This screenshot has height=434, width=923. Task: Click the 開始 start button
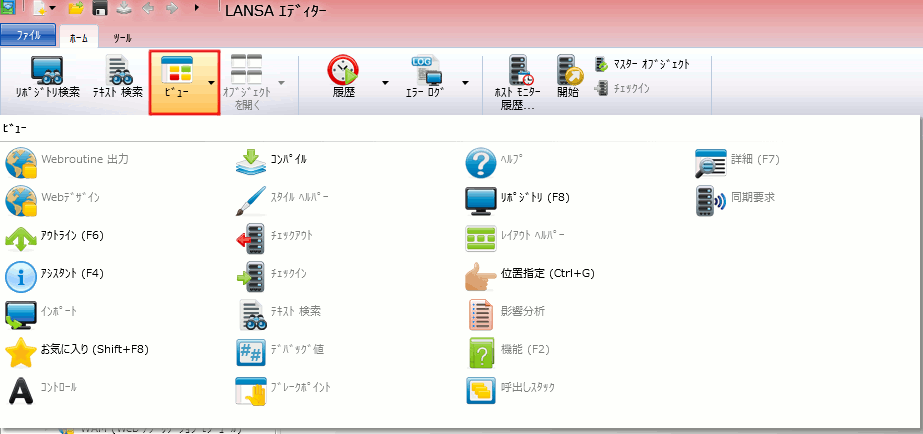pyautogui.click(x=568, y=77)
